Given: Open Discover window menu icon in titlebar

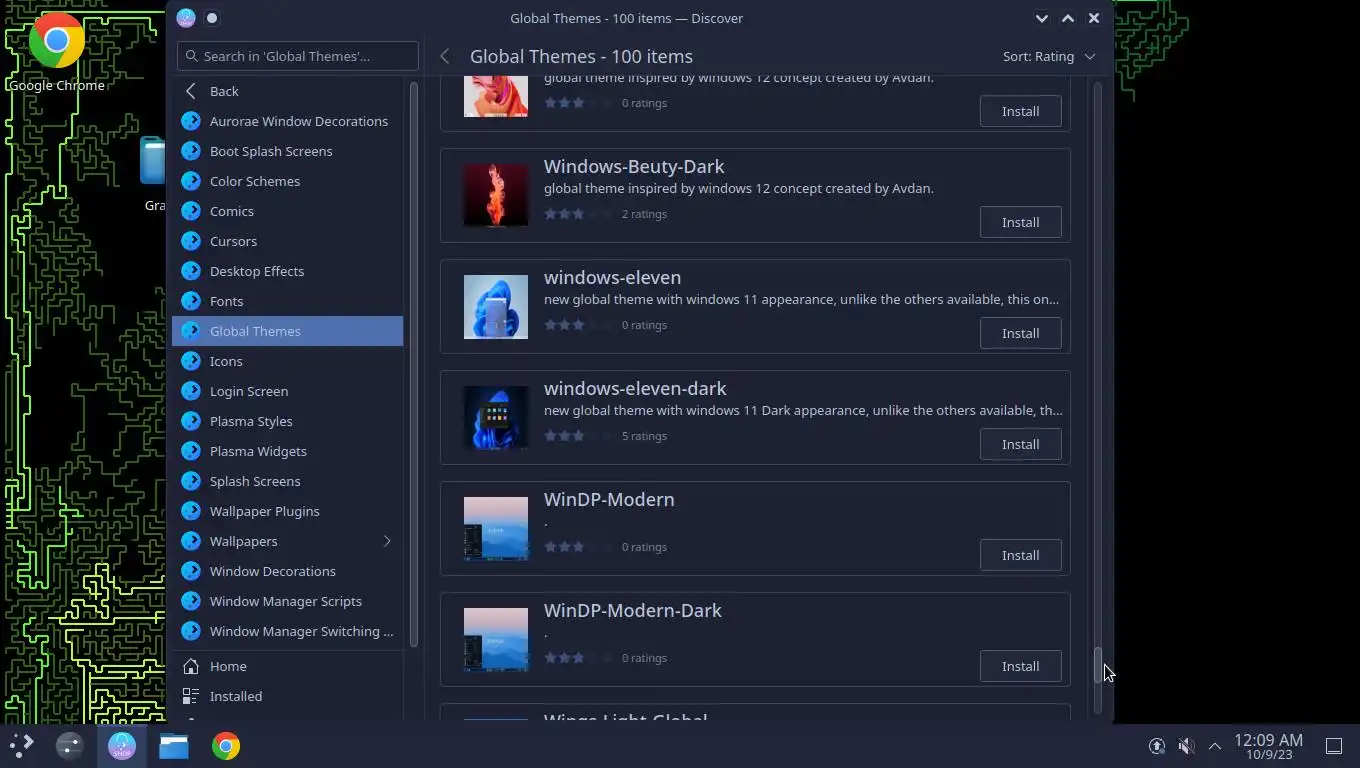Looking at the screenshot, I should (185, 18).
